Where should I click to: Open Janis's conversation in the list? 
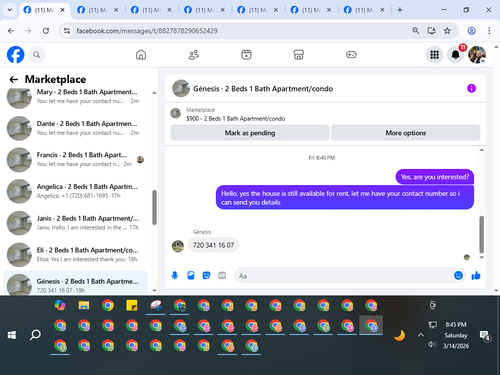(x=75, y=223)
